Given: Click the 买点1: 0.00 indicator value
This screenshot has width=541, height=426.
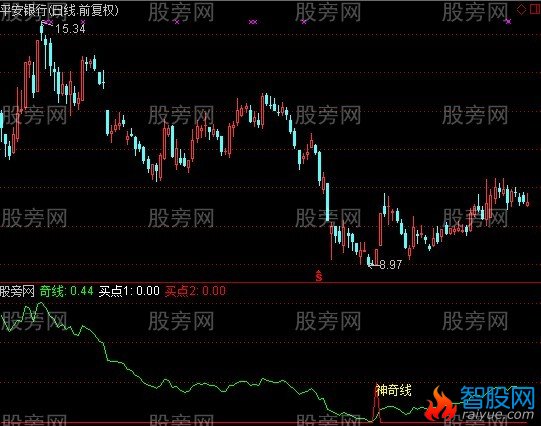Looking at the screenshot, I should 129,291.
